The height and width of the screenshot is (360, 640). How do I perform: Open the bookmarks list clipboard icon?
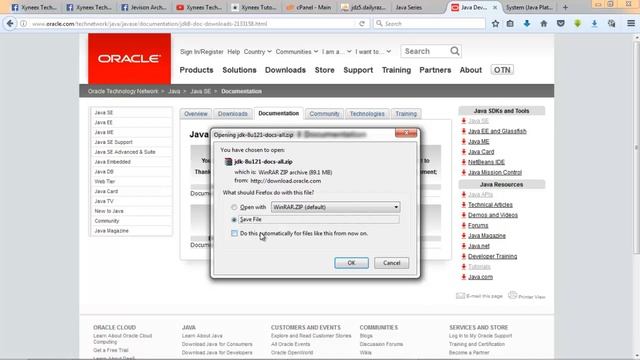click(510, 24)
